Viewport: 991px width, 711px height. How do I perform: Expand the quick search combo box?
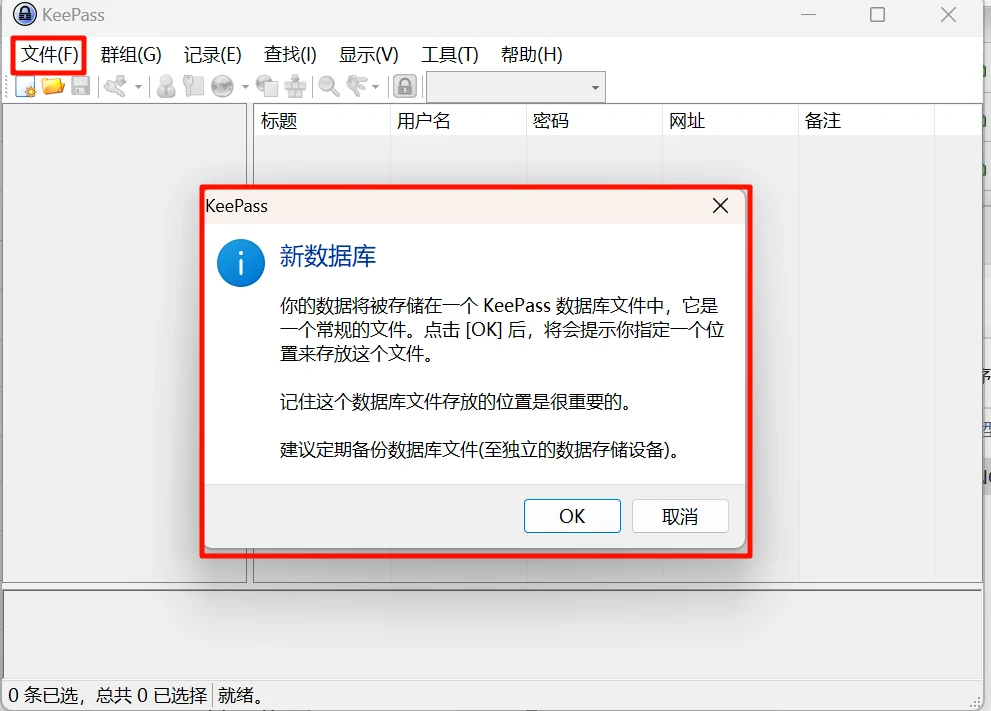pyautogui.click(x=516, y=88)
